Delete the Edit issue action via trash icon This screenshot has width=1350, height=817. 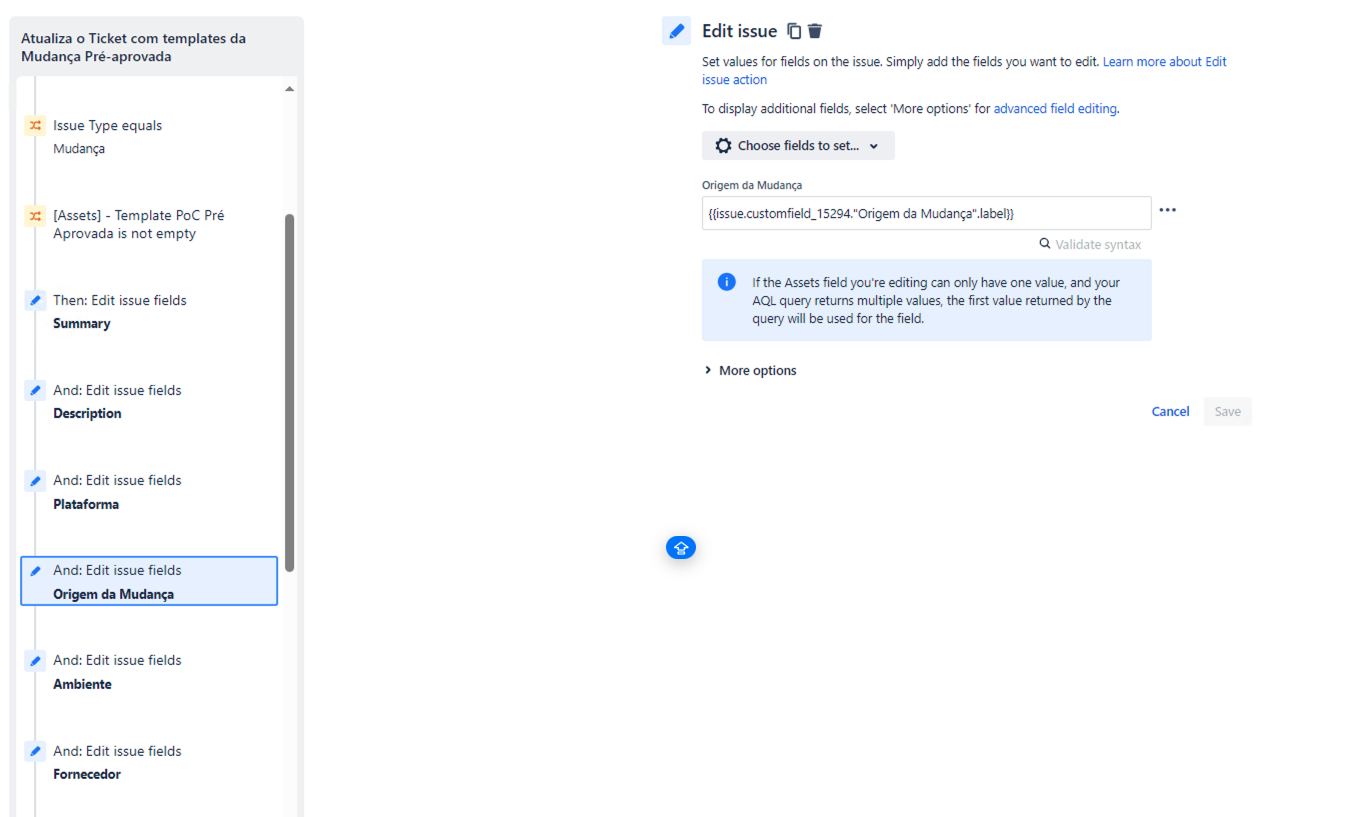(815, 31)
